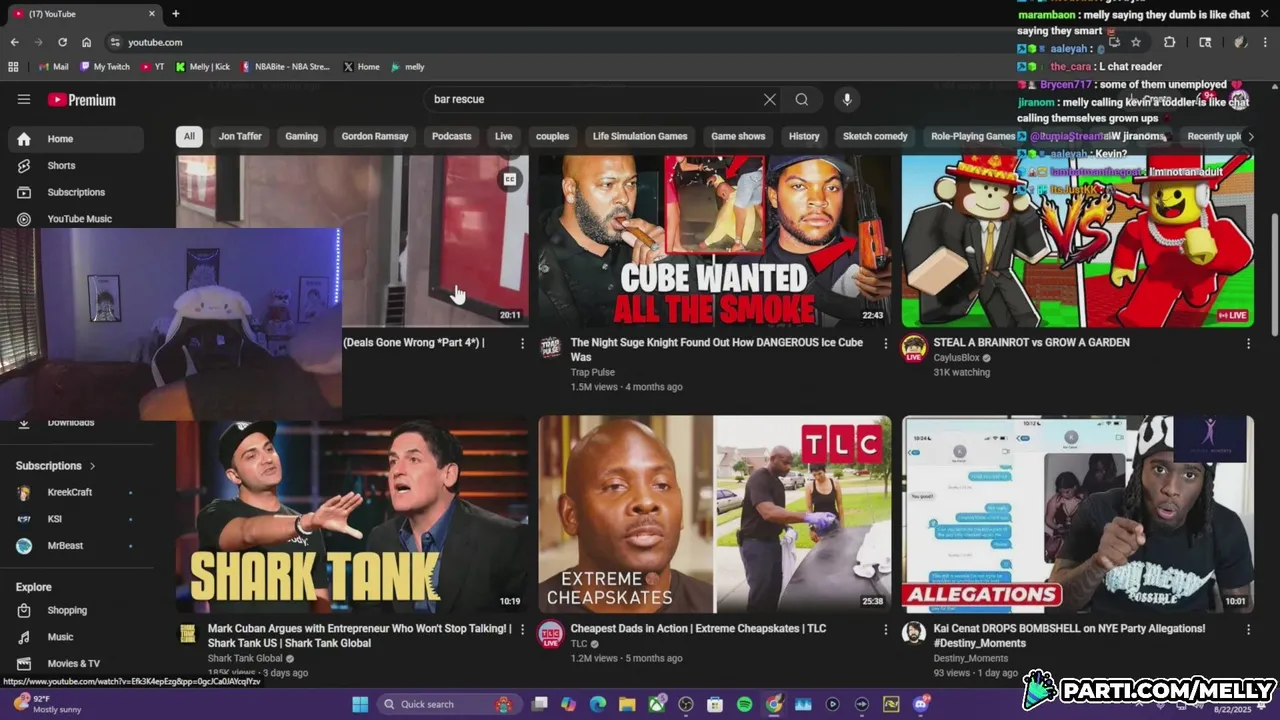Open the Shark Tank video thumbnail
1280x720 pixels.
point(352,515)
